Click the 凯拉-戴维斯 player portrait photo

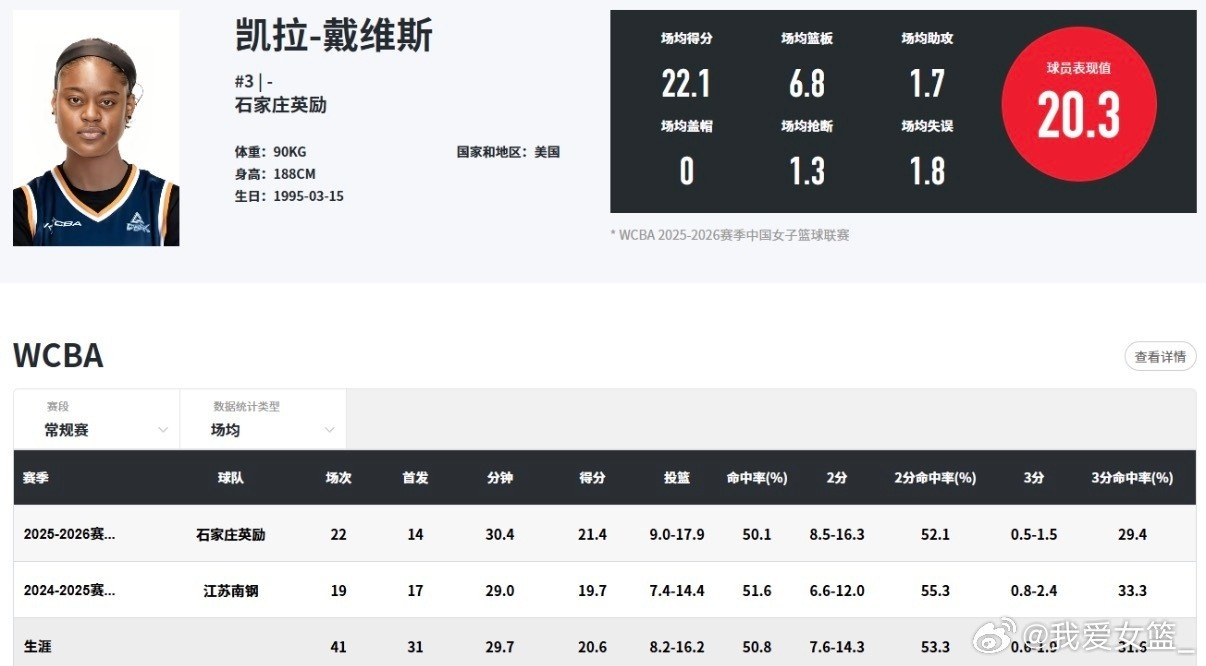click(96, 128)
